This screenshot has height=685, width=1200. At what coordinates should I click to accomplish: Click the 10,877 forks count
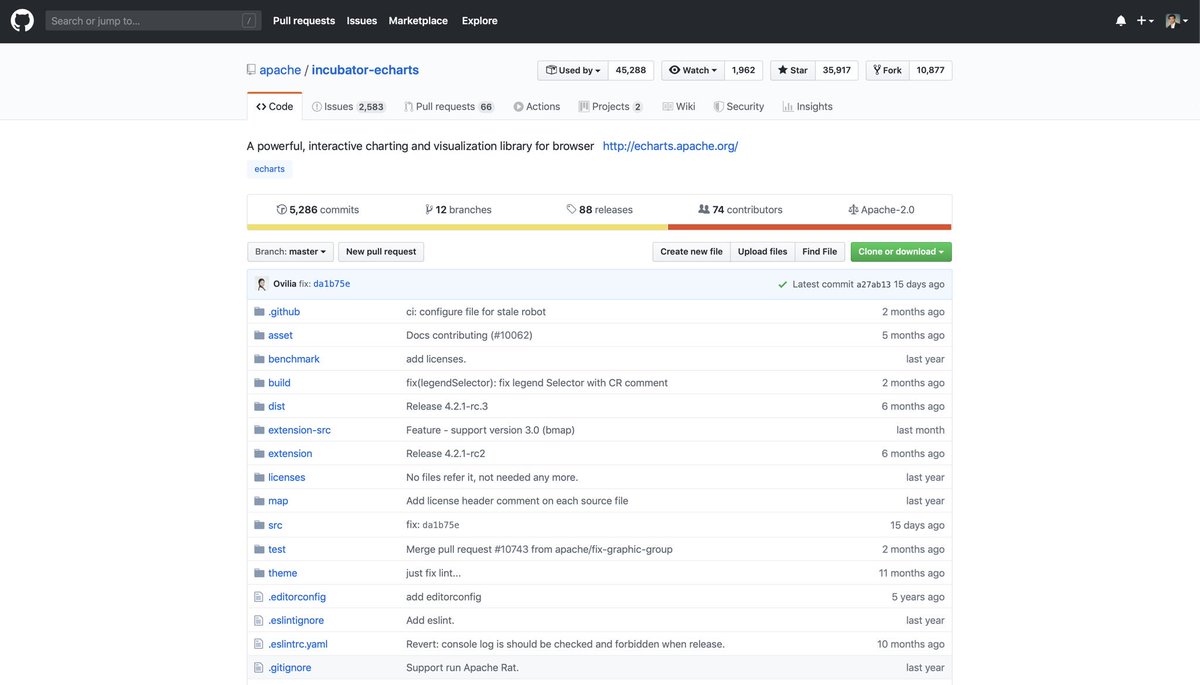(930, 70)
